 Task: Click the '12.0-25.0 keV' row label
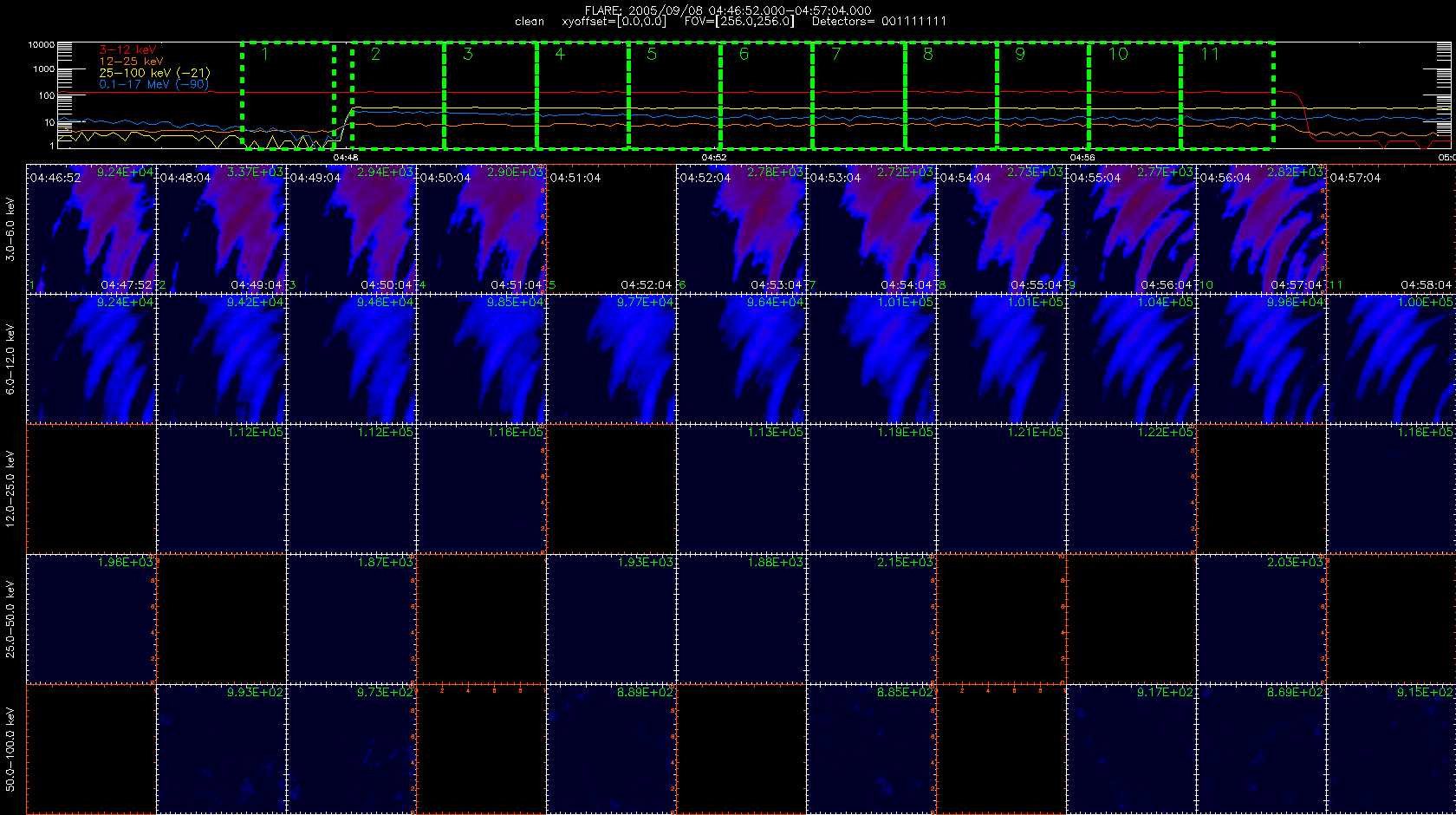10,489
